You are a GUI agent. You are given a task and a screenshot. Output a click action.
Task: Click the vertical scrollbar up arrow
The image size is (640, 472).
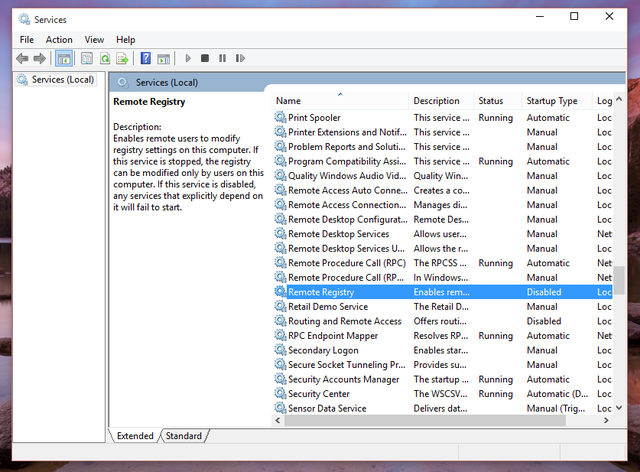619,99
